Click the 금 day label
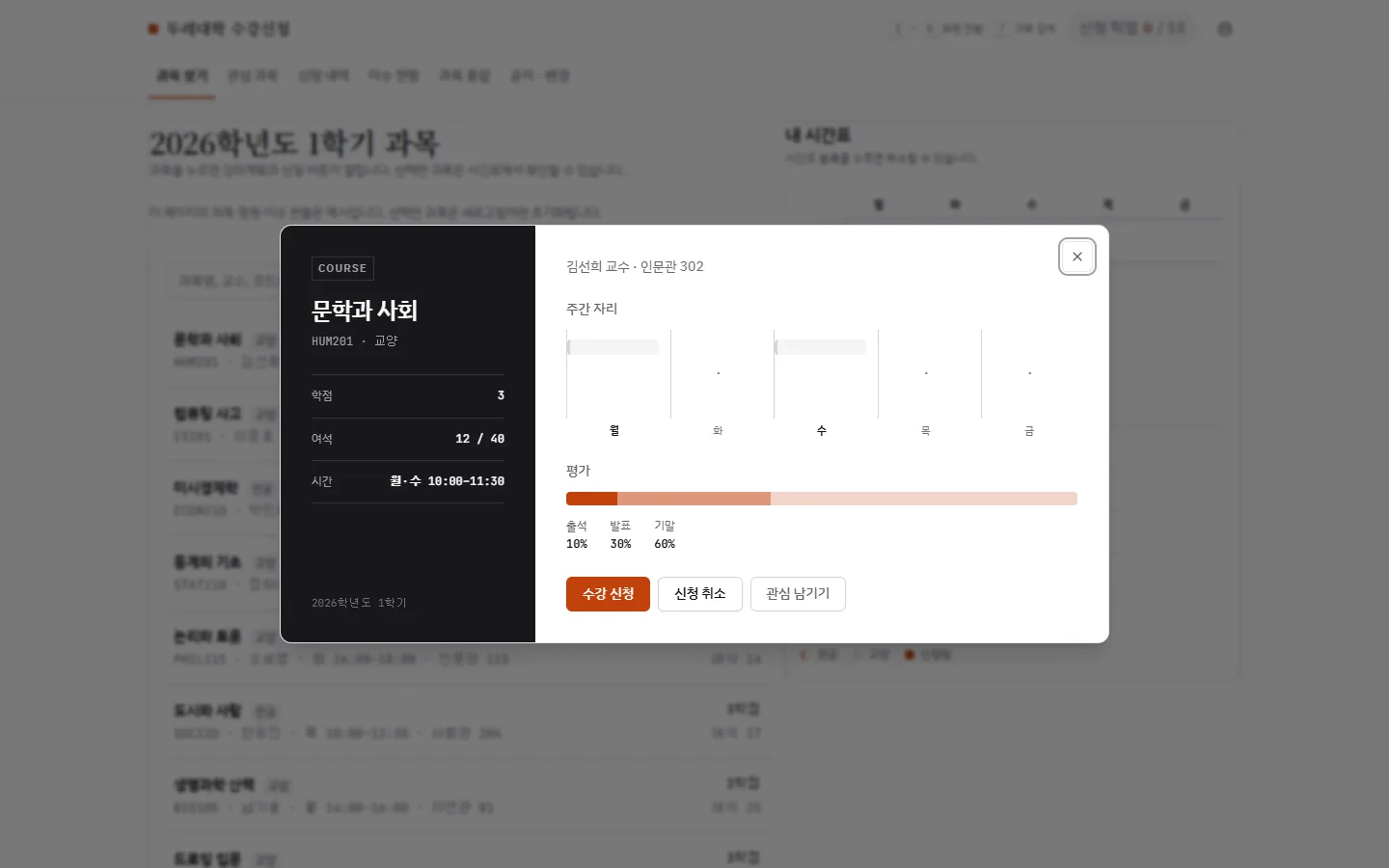Image resolution: width=1389 pixels, height=868 pixels. [1029, 430]
